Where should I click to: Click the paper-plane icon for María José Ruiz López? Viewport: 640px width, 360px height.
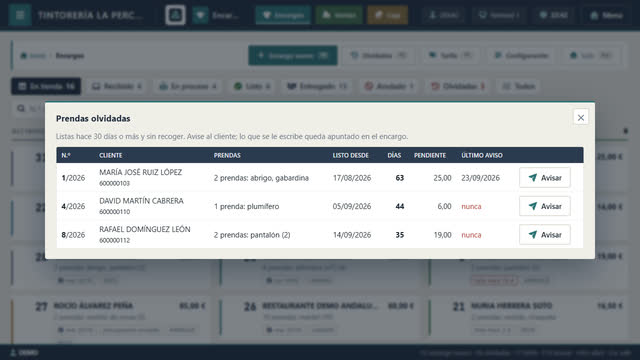pos(533,178)
